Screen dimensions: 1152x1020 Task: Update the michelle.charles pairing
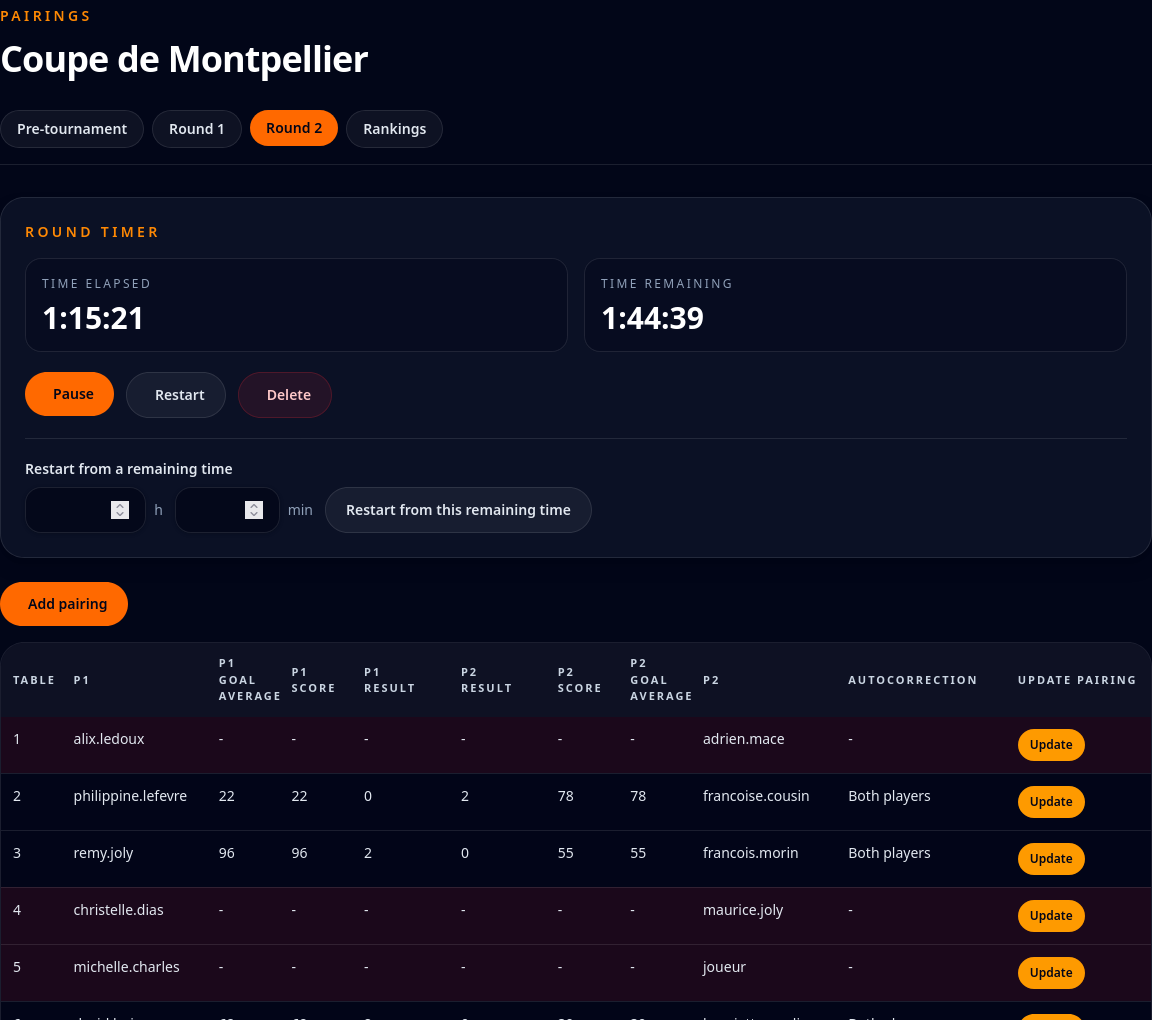pyautogui.click(x=1051, y=972)
